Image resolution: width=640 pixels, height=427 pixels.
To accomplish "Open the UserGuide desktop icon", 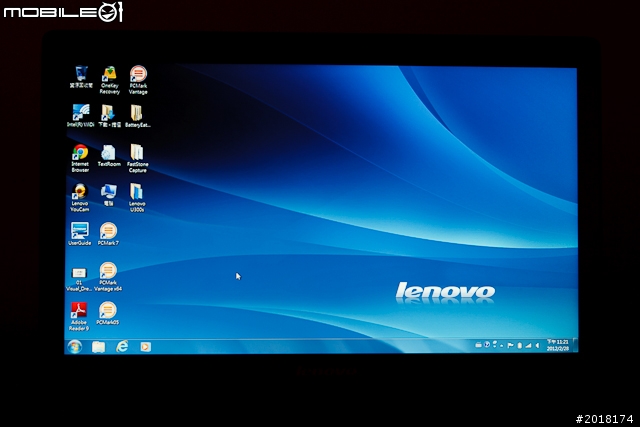I will [80, 234].
